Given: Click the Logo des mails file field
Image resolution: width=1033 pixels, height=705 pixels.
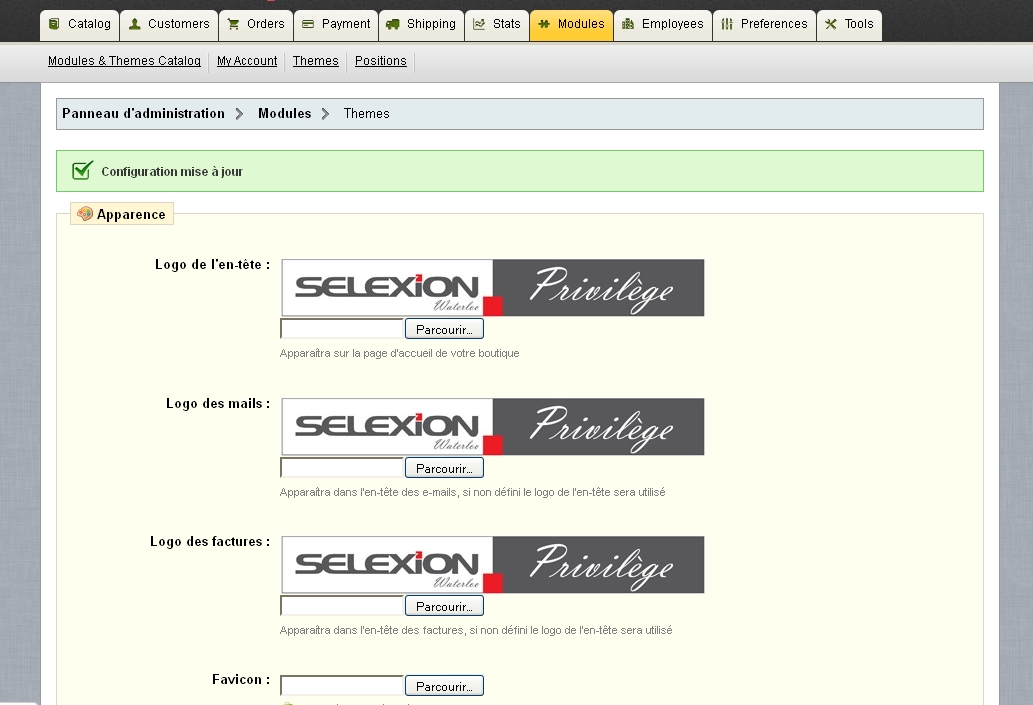Looking at the screenshot, I should (x=342, y=468).
